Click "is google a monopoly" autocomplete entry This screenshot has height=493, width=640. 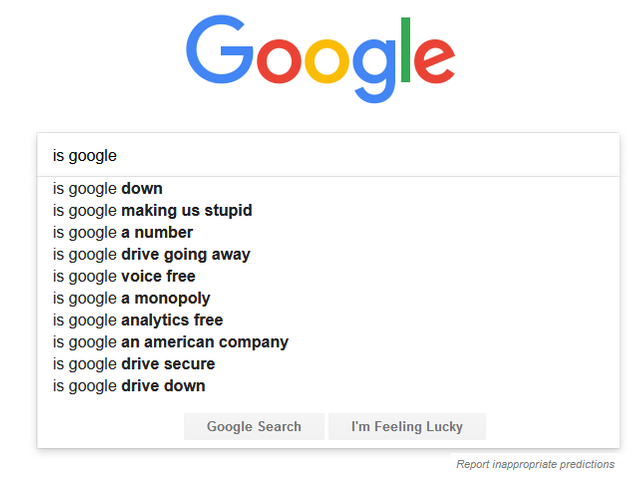coord(131,299)
